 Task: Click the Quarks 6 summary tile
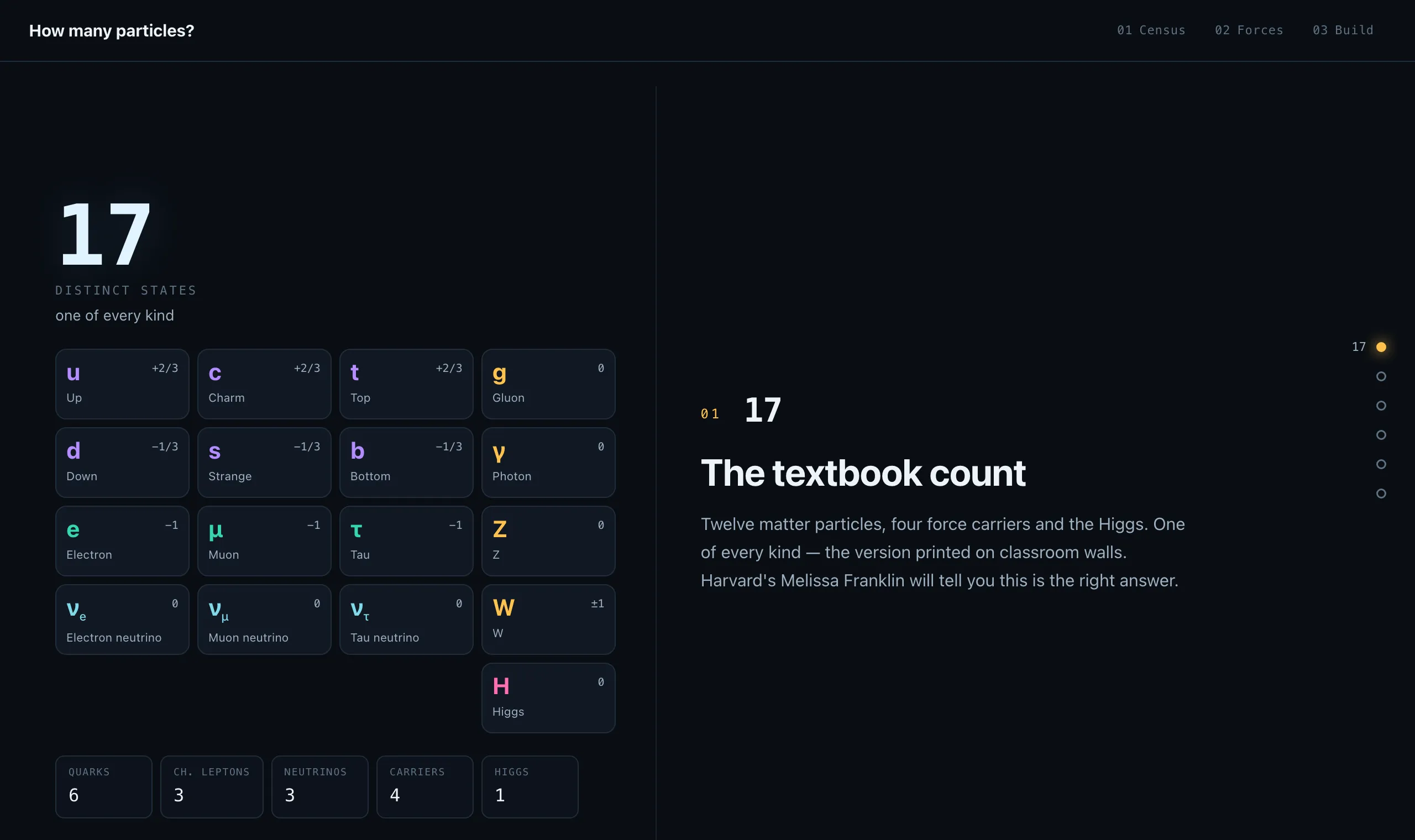click(x=104, y=787)
